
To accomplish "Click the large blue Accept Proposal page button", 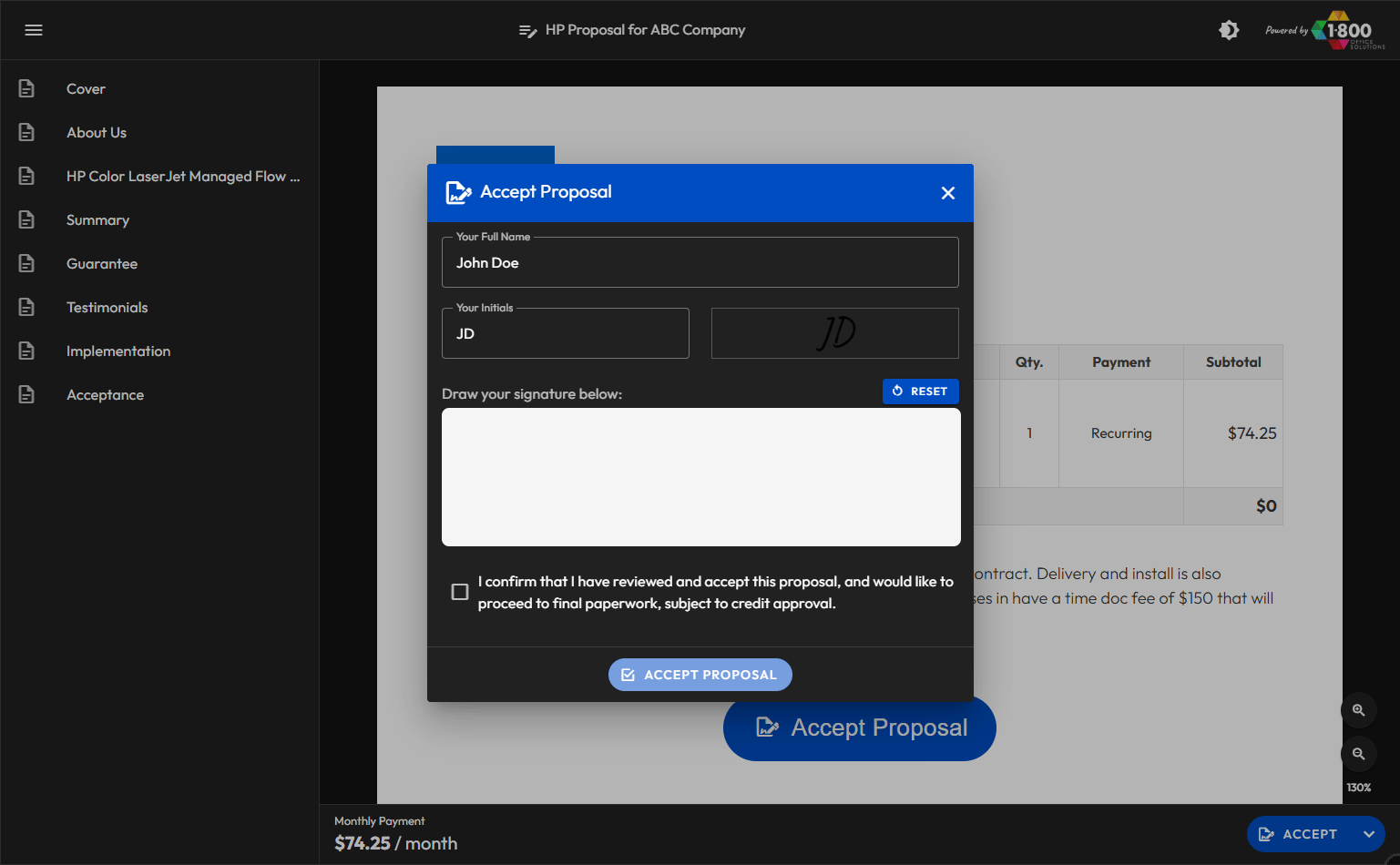I will [x=860, y=728].
